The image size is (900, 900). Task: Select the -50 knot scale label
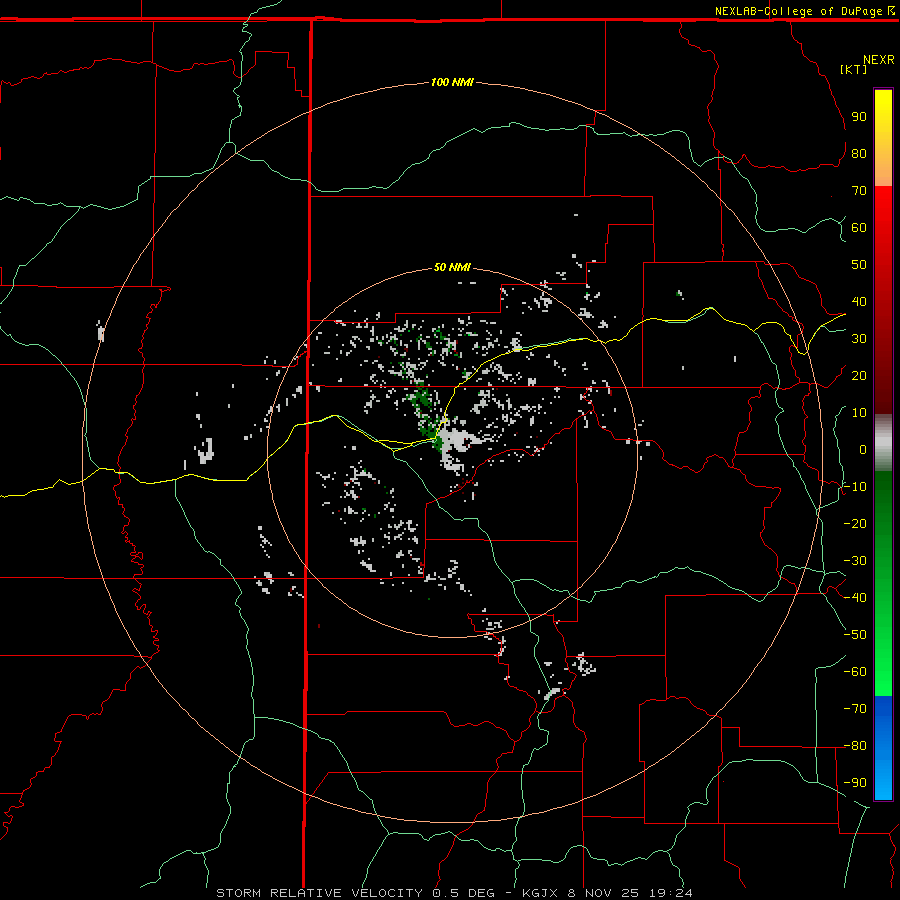tap(855, 635)
